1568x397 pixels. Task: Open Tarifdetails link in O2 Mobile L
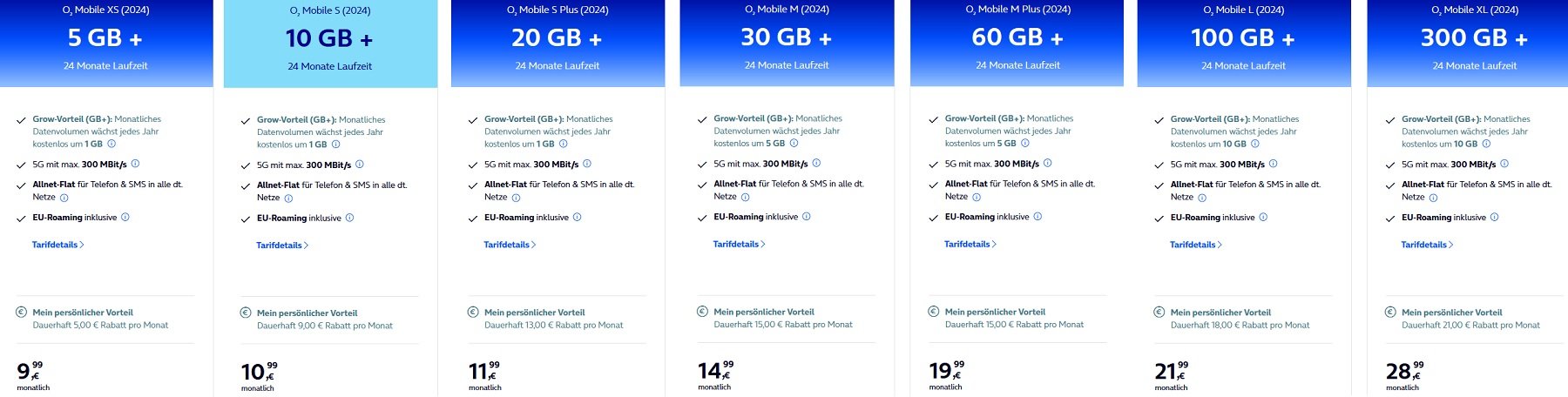pos(1196,245)
